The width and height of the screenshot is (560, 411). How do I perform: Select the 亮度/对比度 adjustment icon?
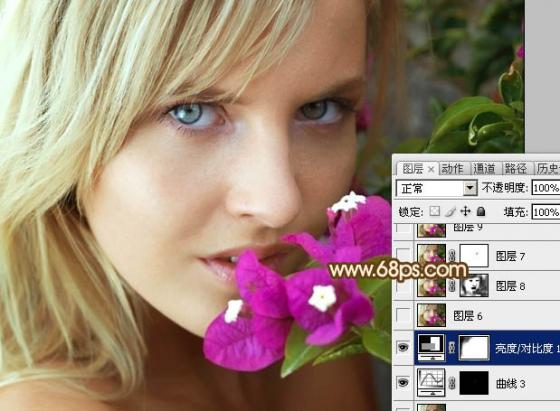pyautogui.click(x=431, y=347)
